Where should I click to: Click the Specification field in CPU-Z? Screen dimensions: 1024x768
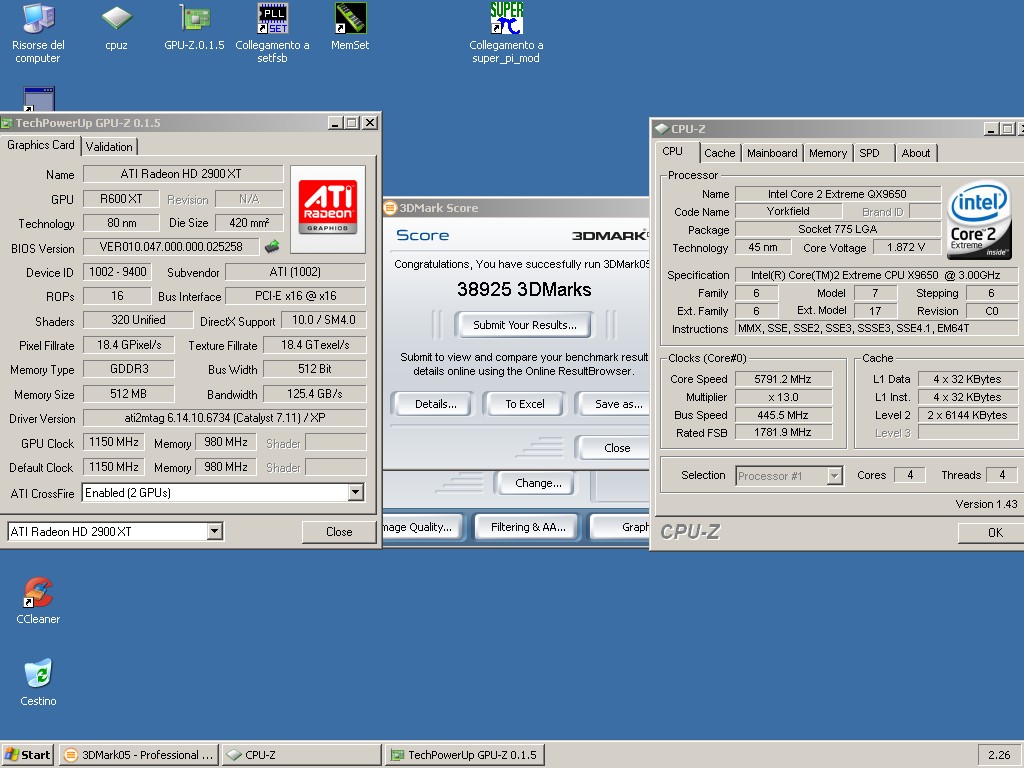point(876,275)
